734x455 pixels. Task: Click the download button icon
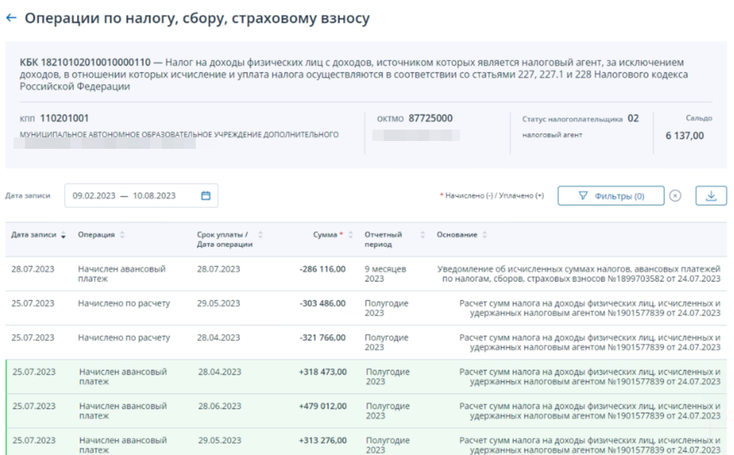(711, 196)
